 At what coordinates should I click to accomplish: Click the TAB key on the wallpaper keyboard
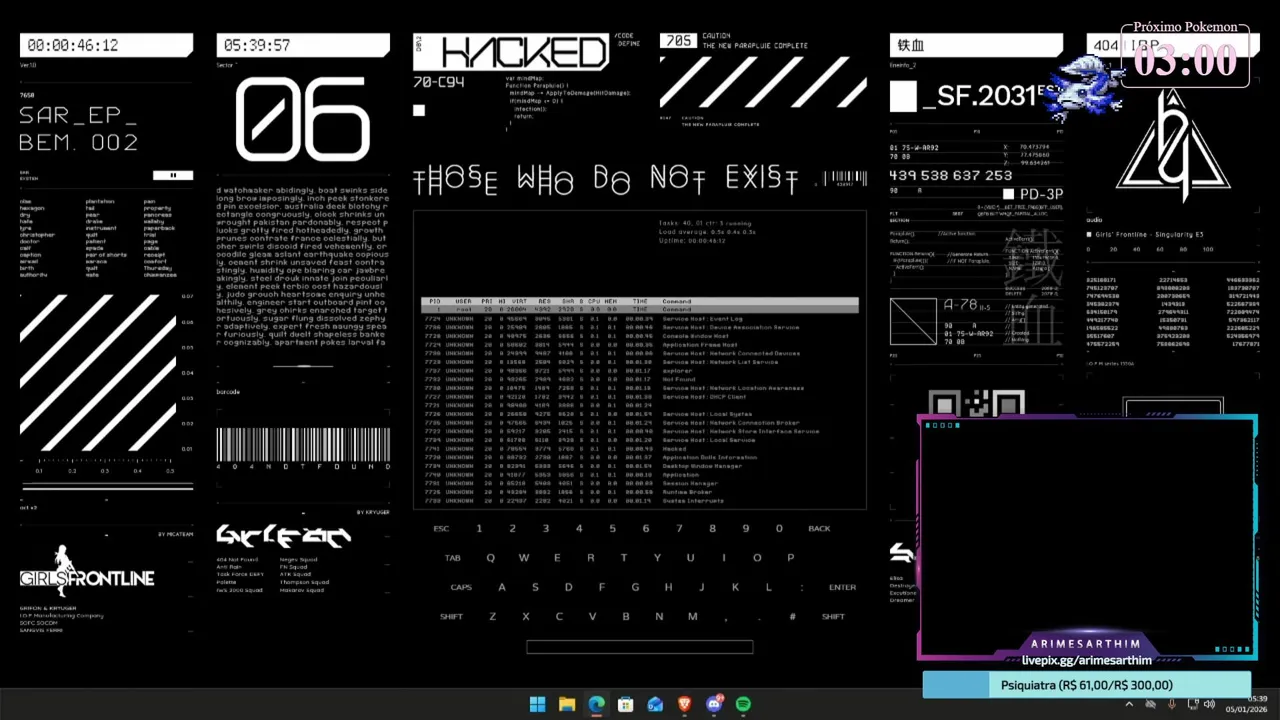pos(453,558)
